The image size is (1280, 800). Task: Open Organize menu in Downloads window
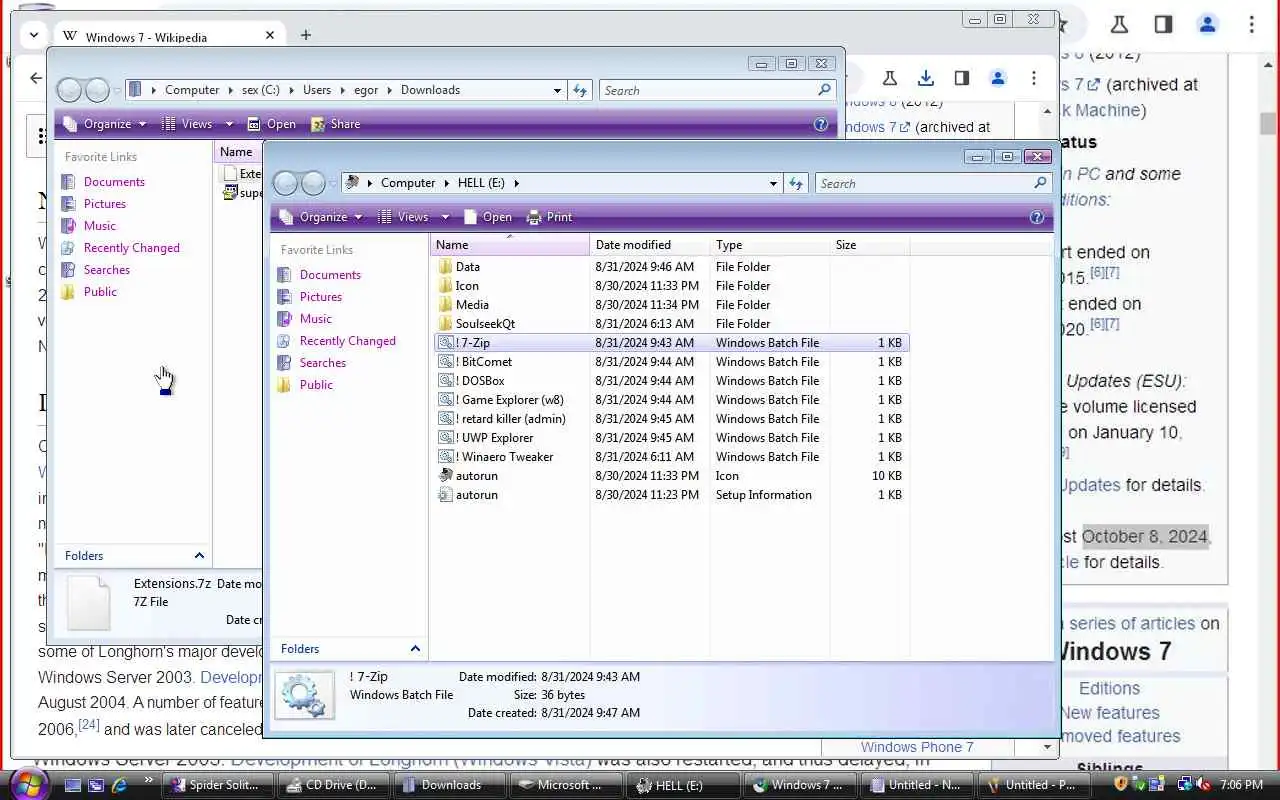(x=103, y=124)
